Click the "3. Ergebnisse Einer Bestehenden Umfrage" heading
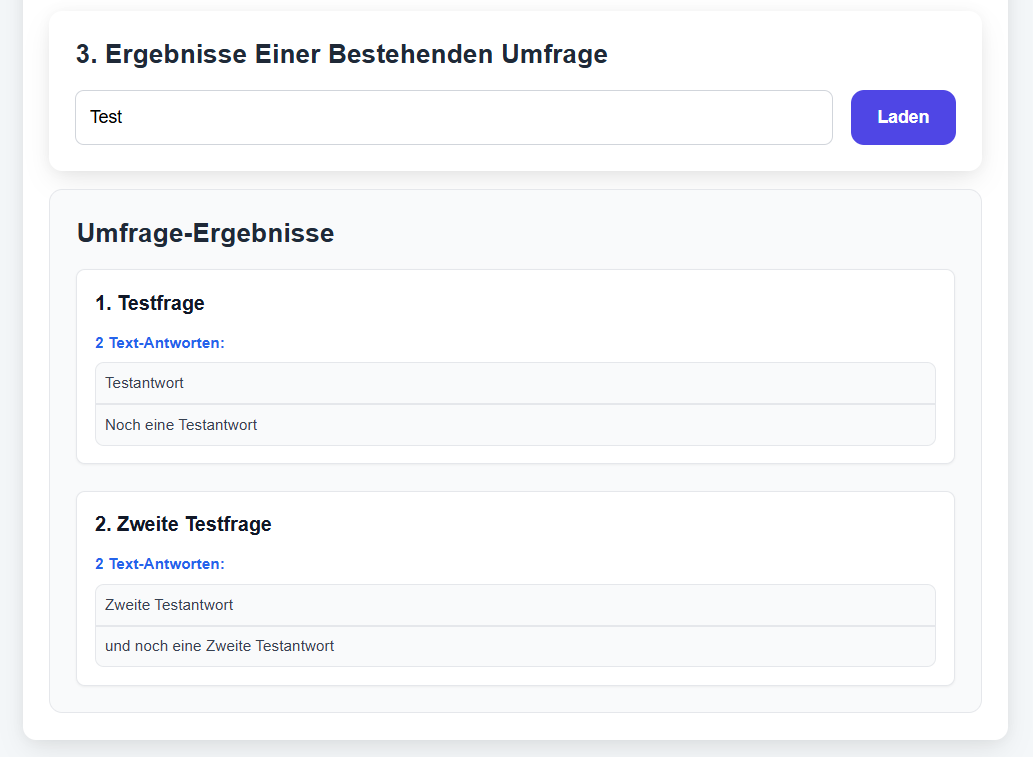The width and height of the screenshot is (1033, 757). tap(341, 54)
